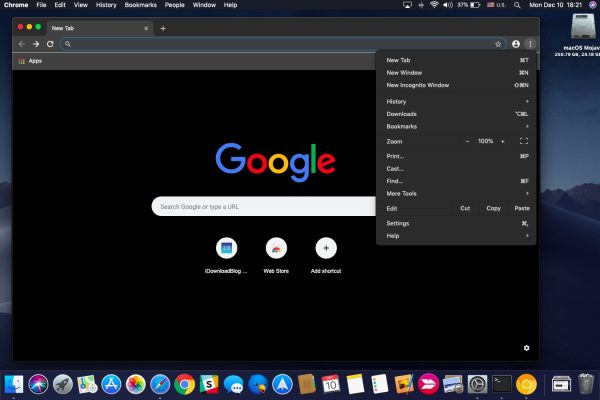Open the App Store dock icon
600x400 pixels.
pyautogui.click(x=111, y=384)
